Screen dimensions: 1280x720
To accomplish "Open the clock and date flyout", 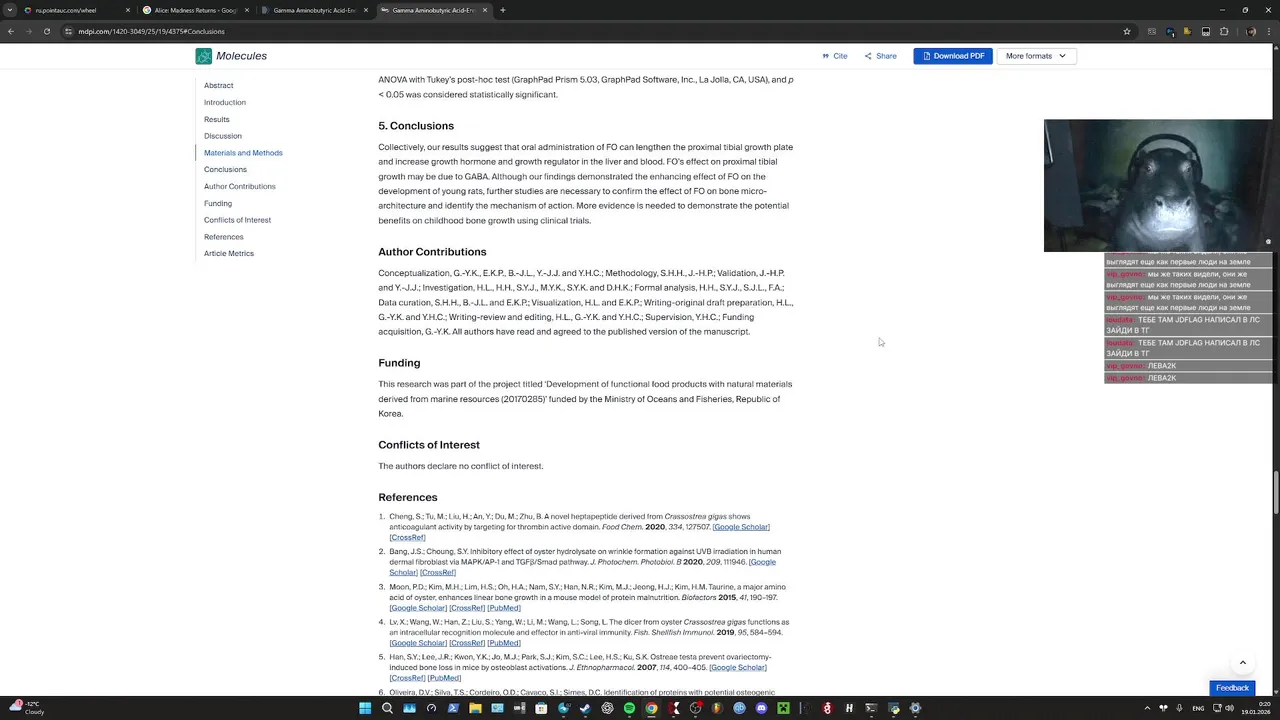I will pos(1256,708).
